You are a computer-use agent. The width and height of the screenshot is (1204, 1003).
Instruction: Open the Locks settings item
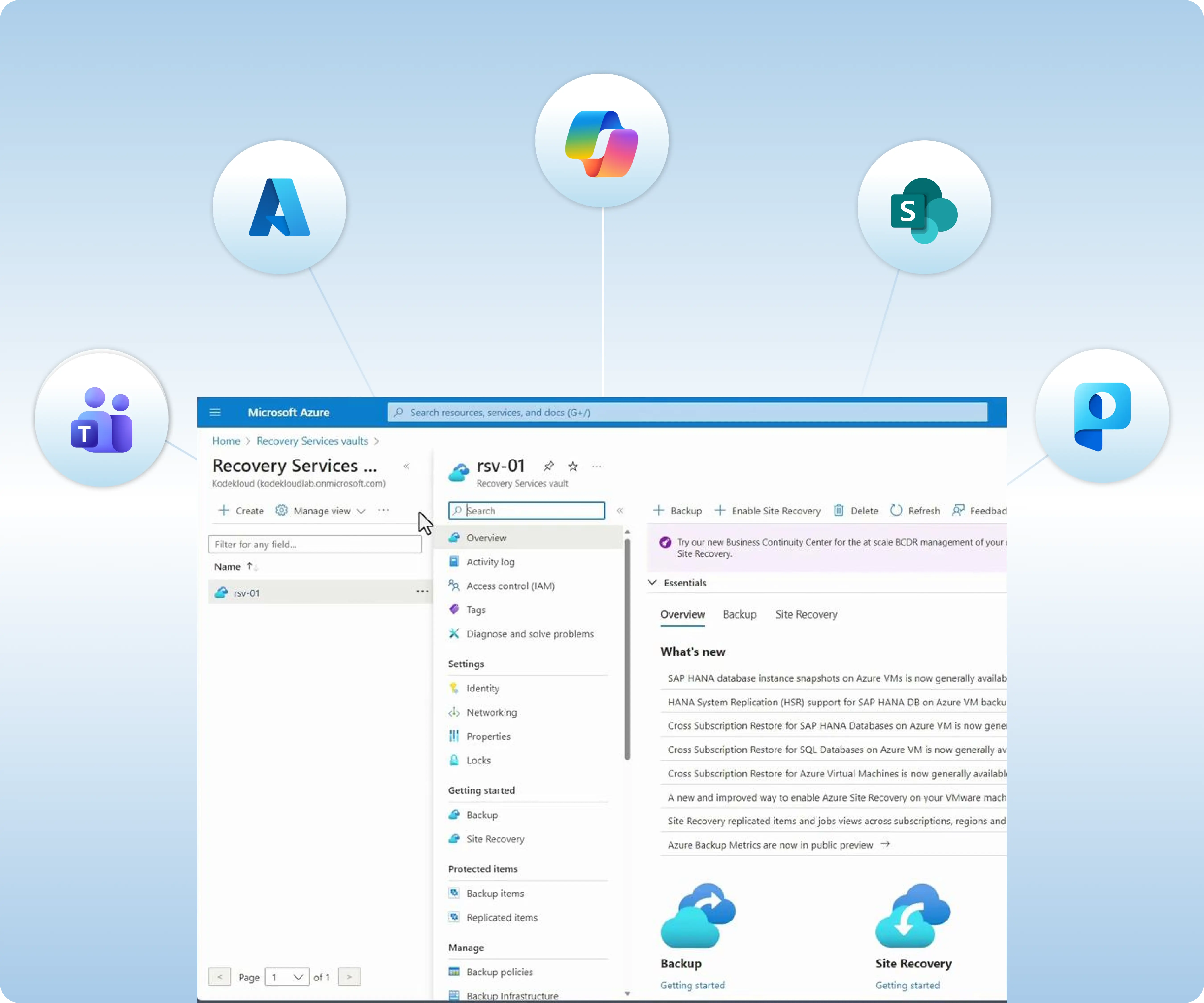(478, 760)
